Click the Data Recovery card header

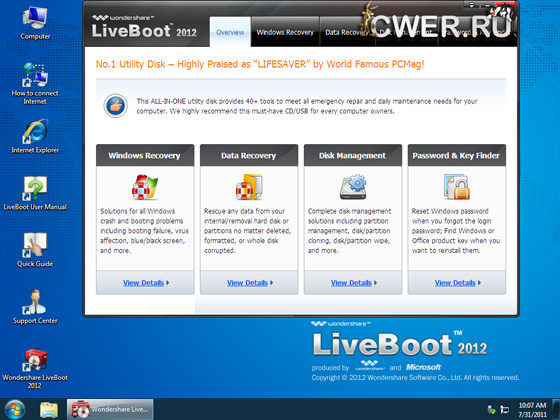tap(249, 155)
